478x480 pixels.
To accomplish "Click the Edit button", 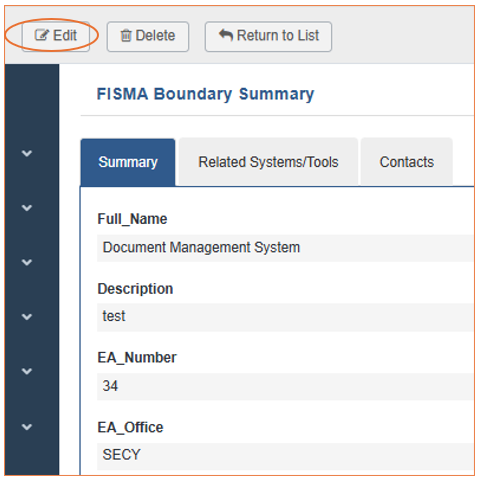I will click(56, 36).
